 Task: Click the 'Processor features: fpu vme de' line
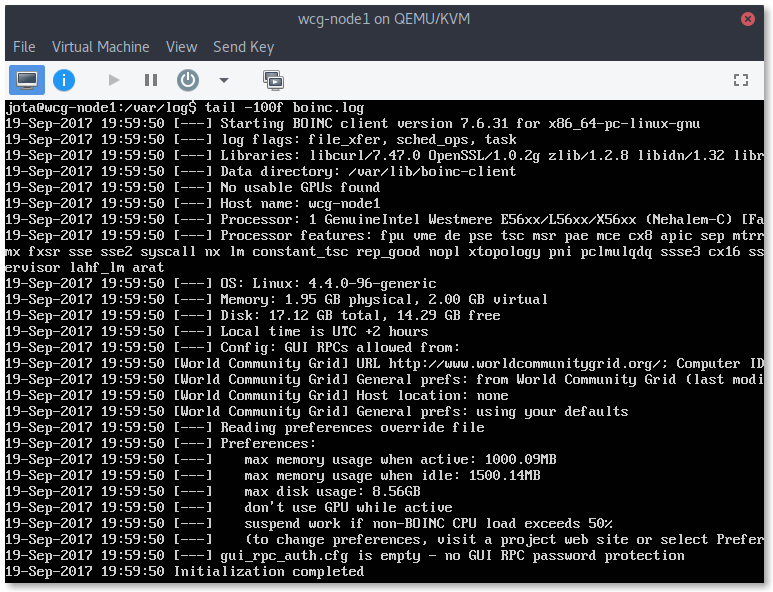tap(385, 236)
